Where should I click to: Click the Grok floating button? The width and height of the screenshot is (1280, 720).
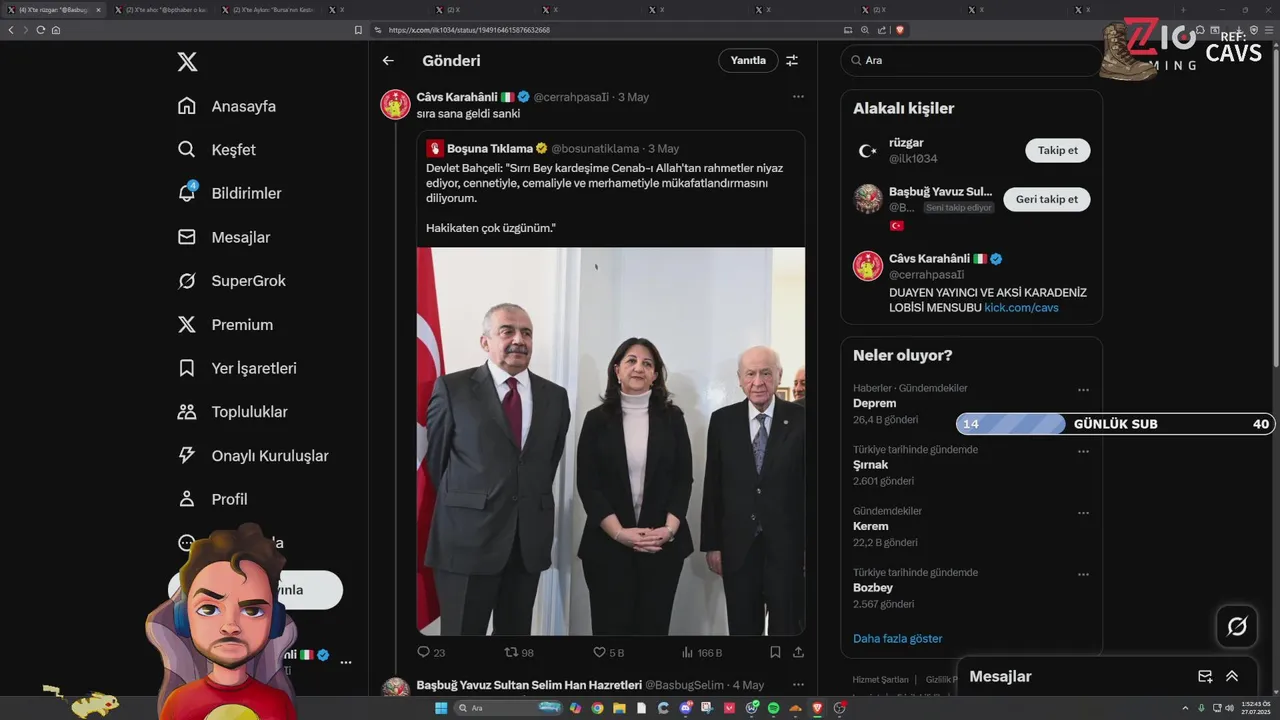pos(1237,626)
